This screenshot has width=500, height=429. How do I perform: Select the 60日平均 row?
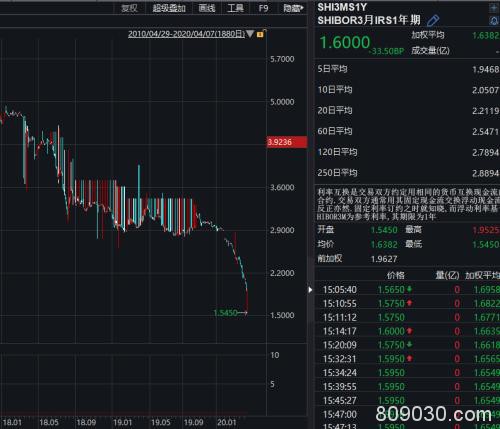coord(407,131)
